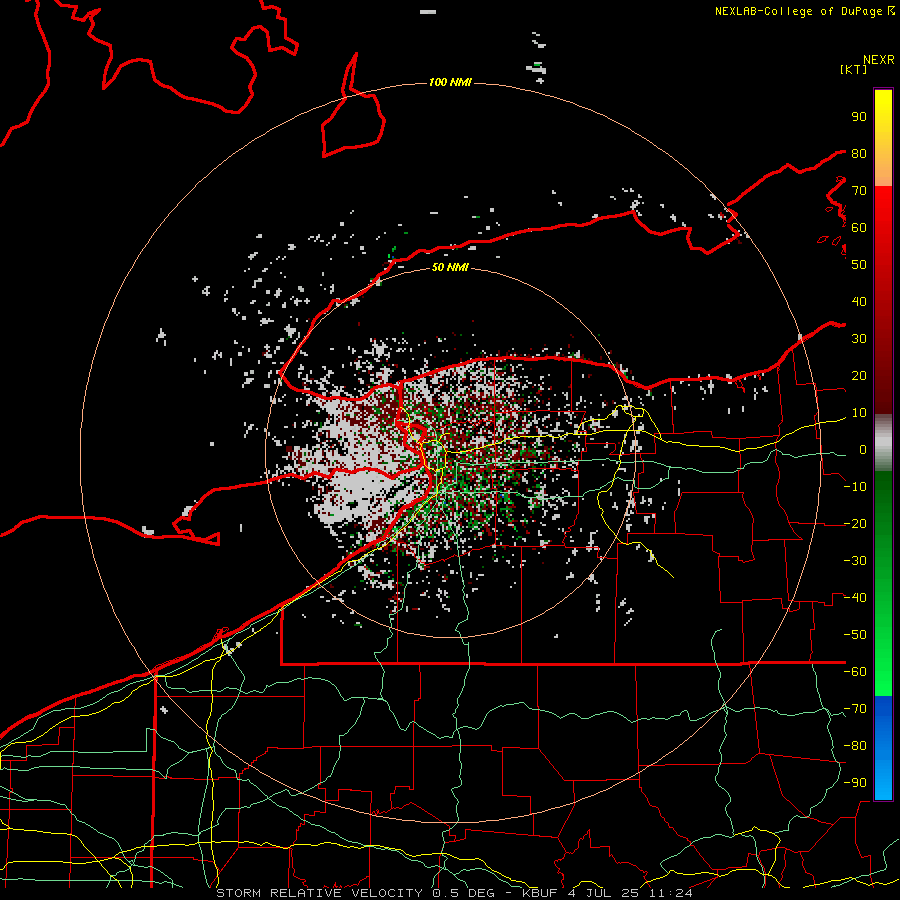
Task: Click the NEXR label at top right
Action: (x=878, y=60)
